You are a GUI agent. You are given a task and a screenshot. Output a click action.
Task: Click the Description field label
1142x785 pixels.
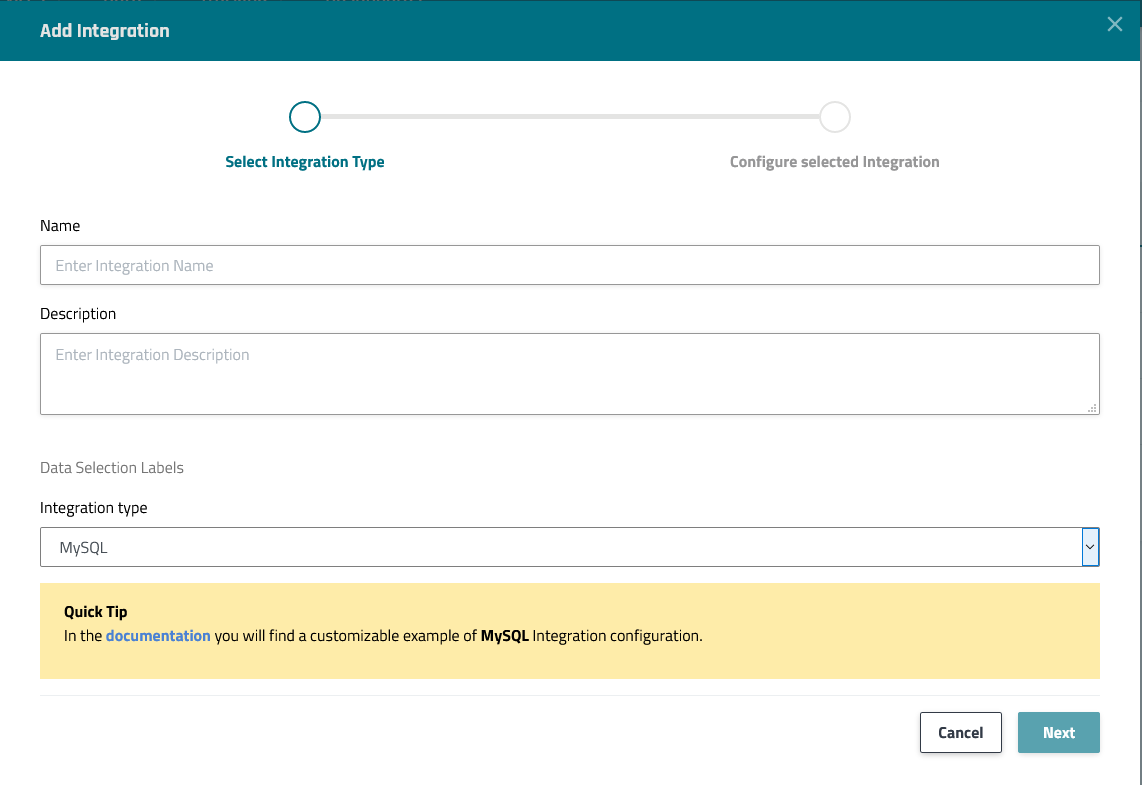(x=78, y=314)
